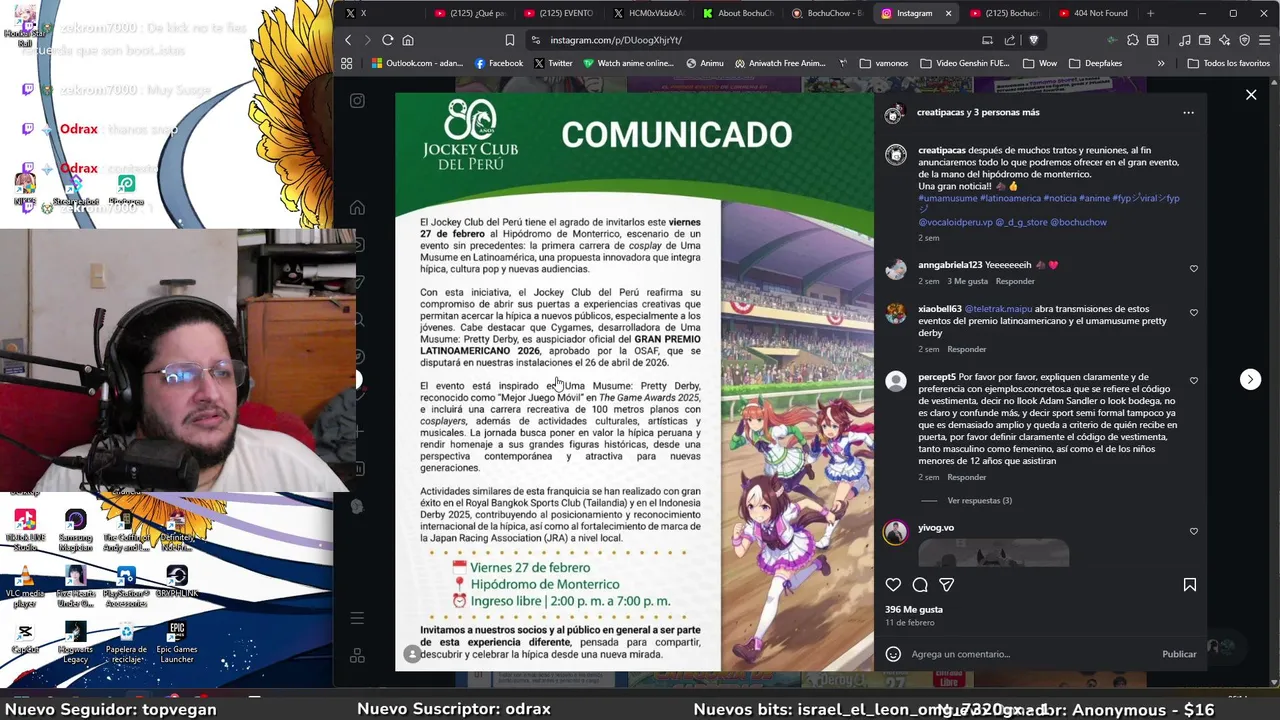This screenshot has height=720, width=1280.
Task: Like the Instagram post with the heart icon
Action: 893,585
